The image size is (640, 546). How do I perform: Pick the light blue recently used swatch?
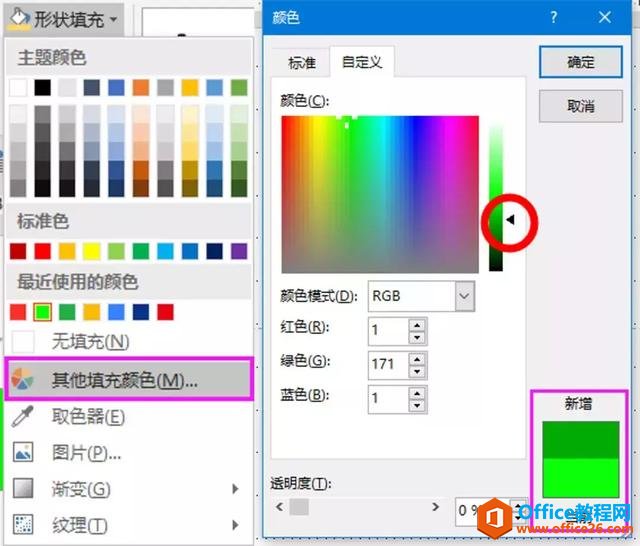click(x=116, y=312)
